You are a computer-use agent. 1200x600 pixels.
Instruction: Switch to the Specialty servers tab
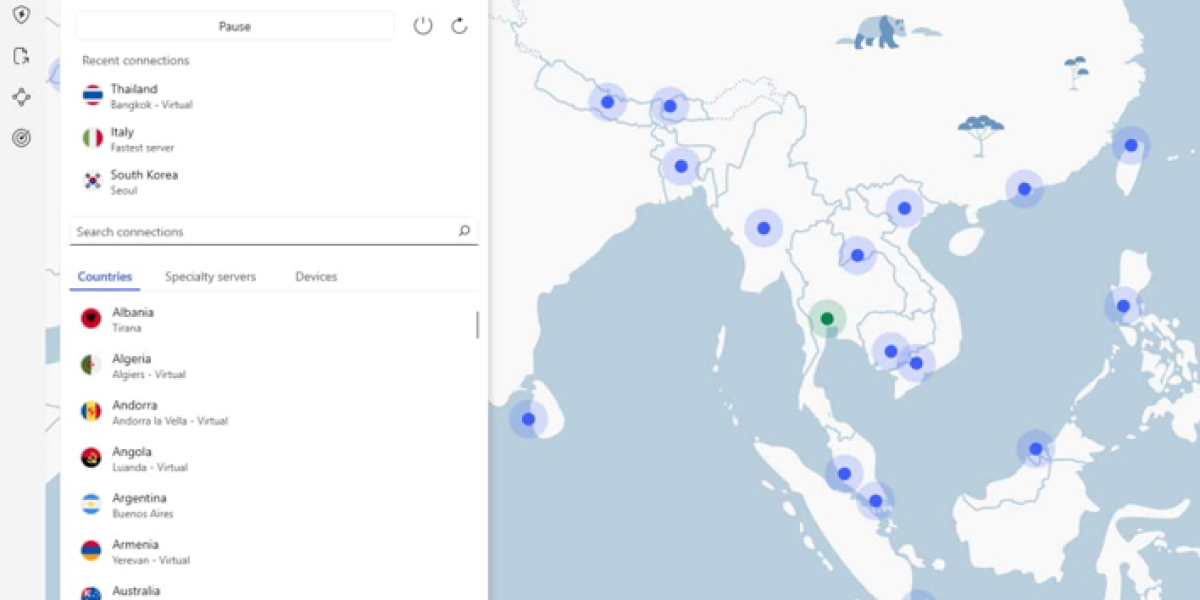click(210, 277)
